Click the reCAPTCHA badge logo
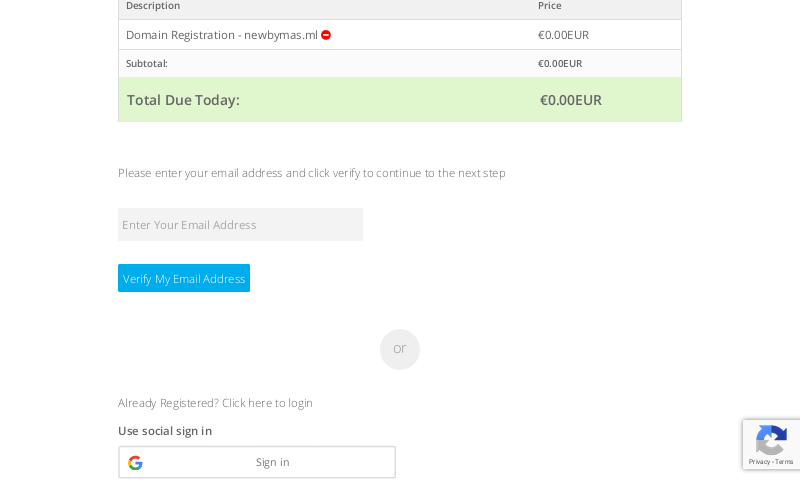This screenshot has width=800, height=480. pyautogui.click(x=771, y=440)
